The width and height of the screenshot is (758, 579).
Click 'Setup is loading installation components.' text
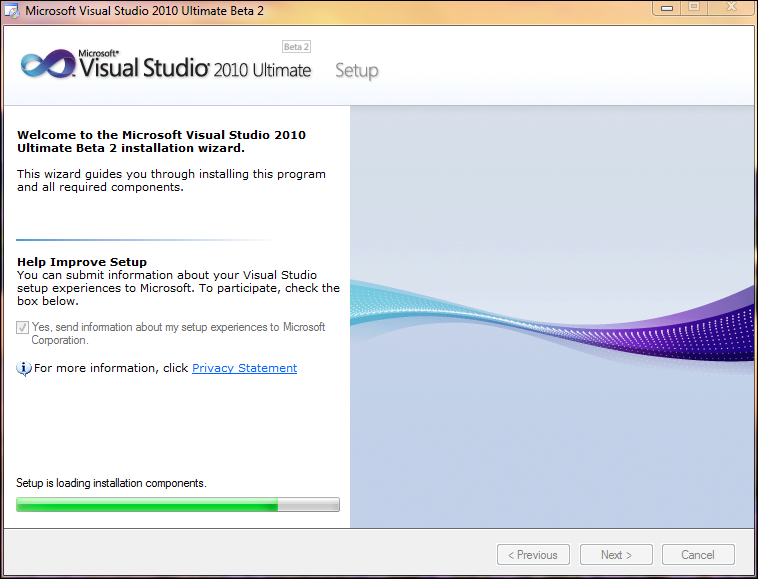pos(111,483)
